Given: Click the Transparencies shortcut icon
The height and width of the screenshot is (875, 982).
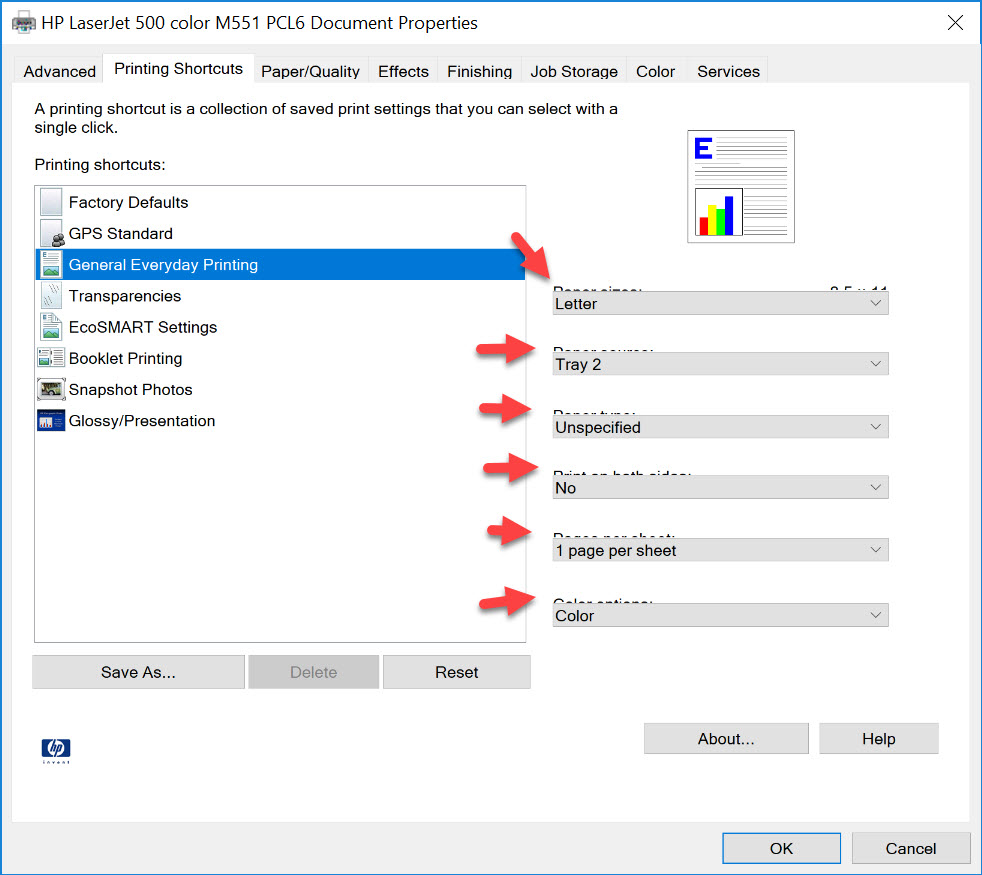Looking at the screenshot, I should (x=51, y=296).
